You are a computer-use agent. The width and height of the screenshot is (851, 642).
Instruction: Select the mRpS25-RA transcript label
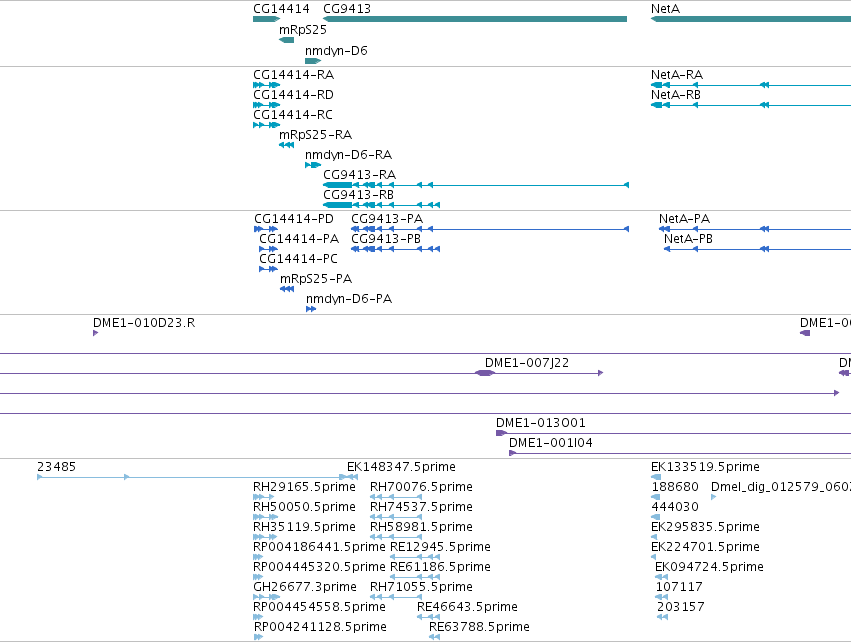pyautogui.click(x=315, y=135)
